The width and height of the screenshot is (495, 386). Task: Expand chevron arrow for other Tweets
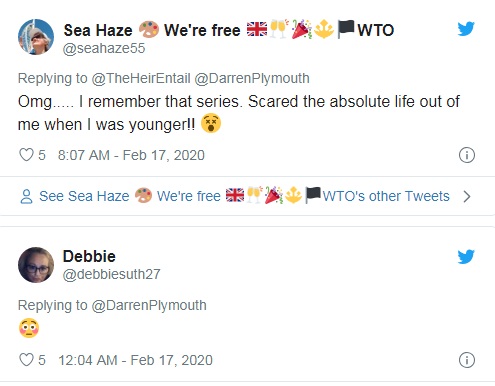click(x=467, y=196)
